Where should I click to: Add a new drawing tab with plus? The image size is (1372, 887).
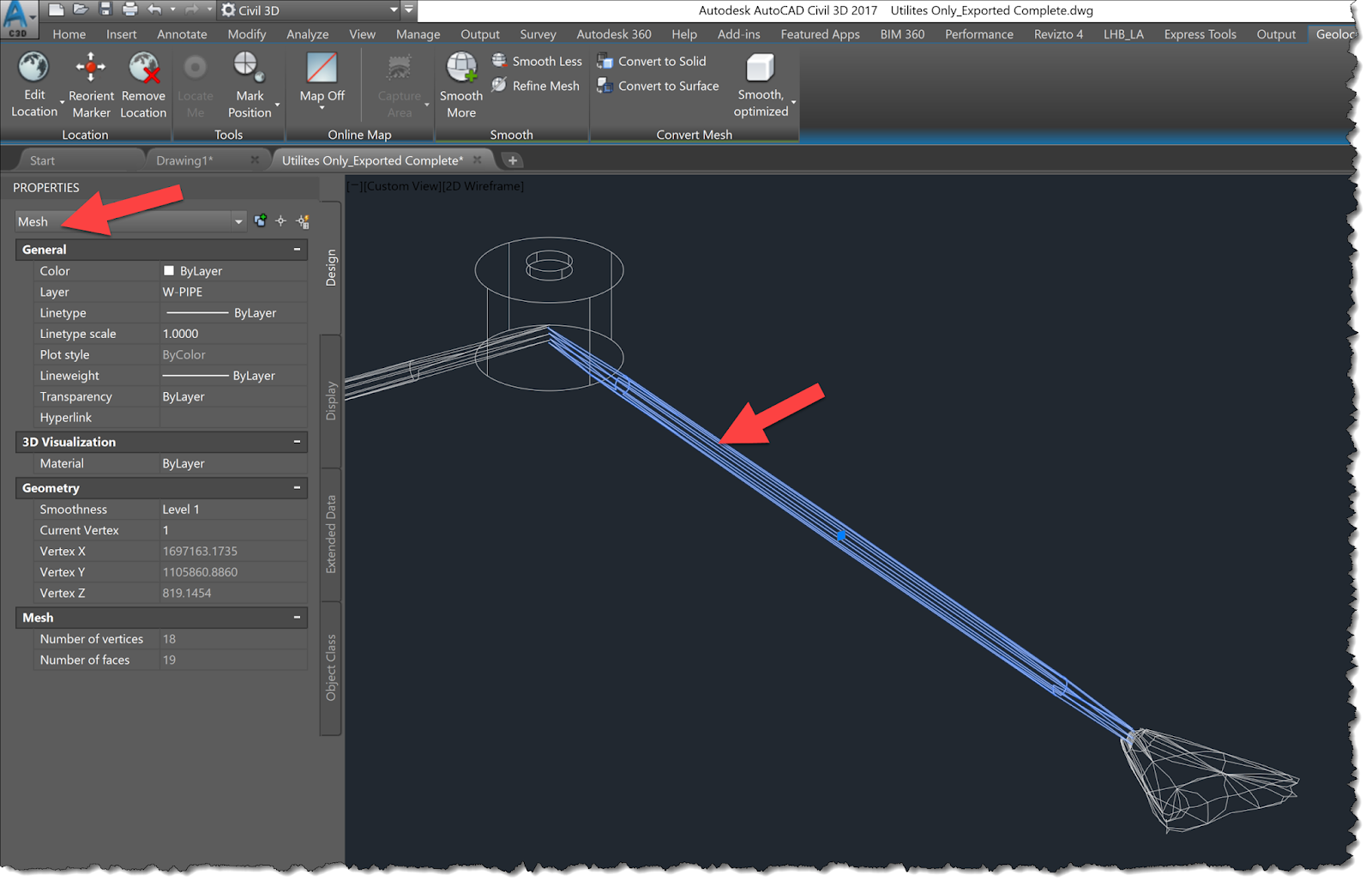click(x=512, y=160)
